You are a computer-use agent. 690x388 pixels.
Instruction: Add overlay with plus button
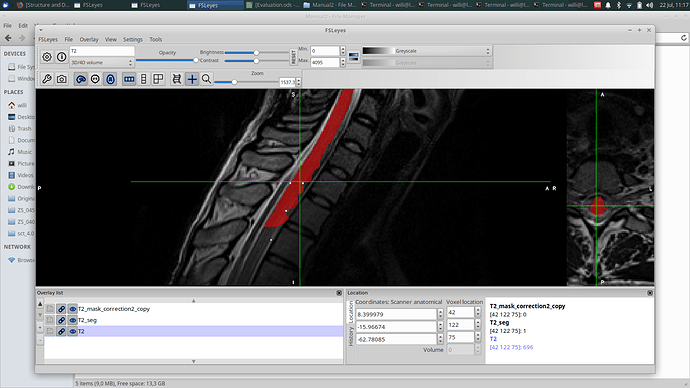(x=40, y=328)
